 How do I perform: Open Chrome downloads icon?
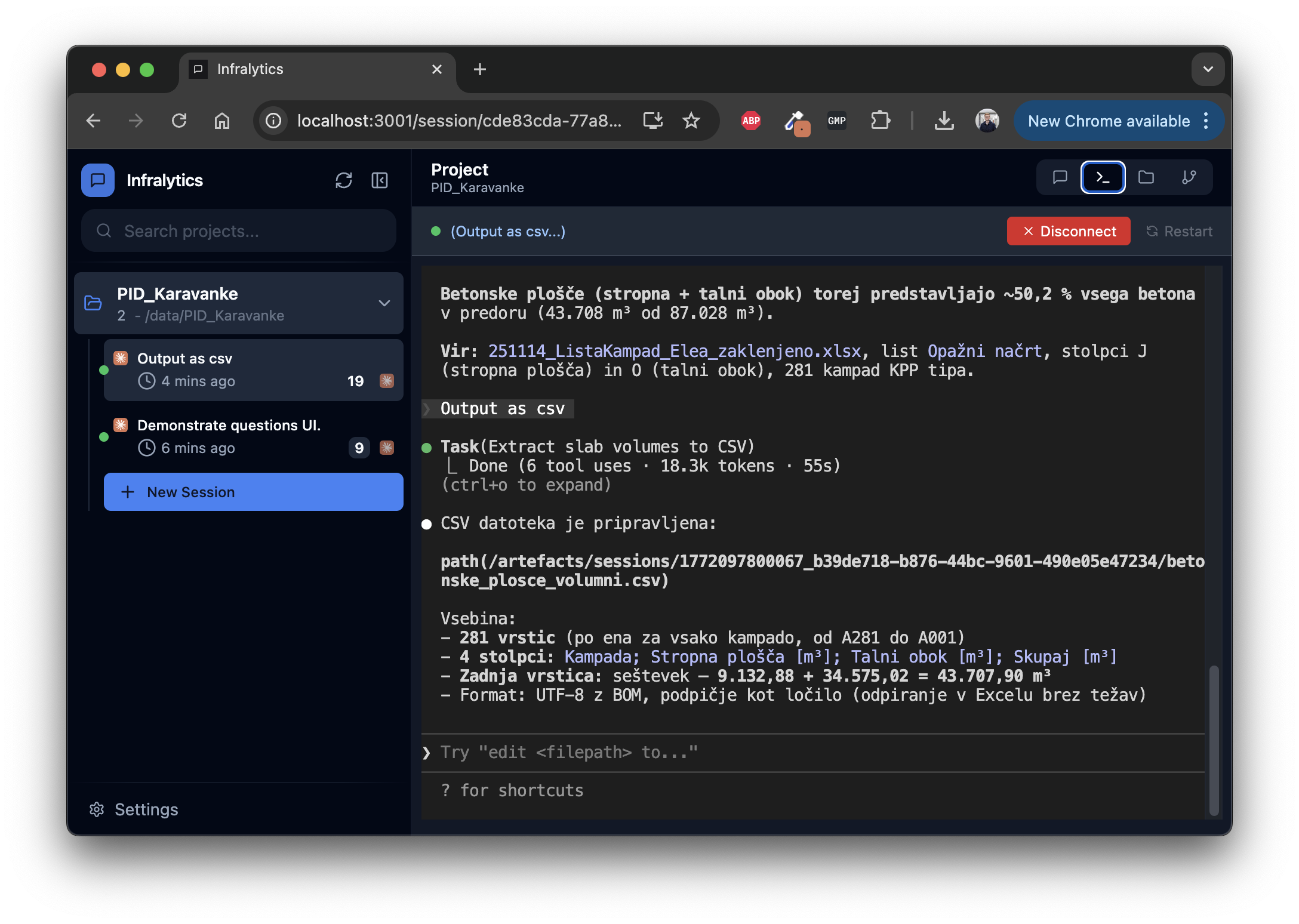(944, 121)
